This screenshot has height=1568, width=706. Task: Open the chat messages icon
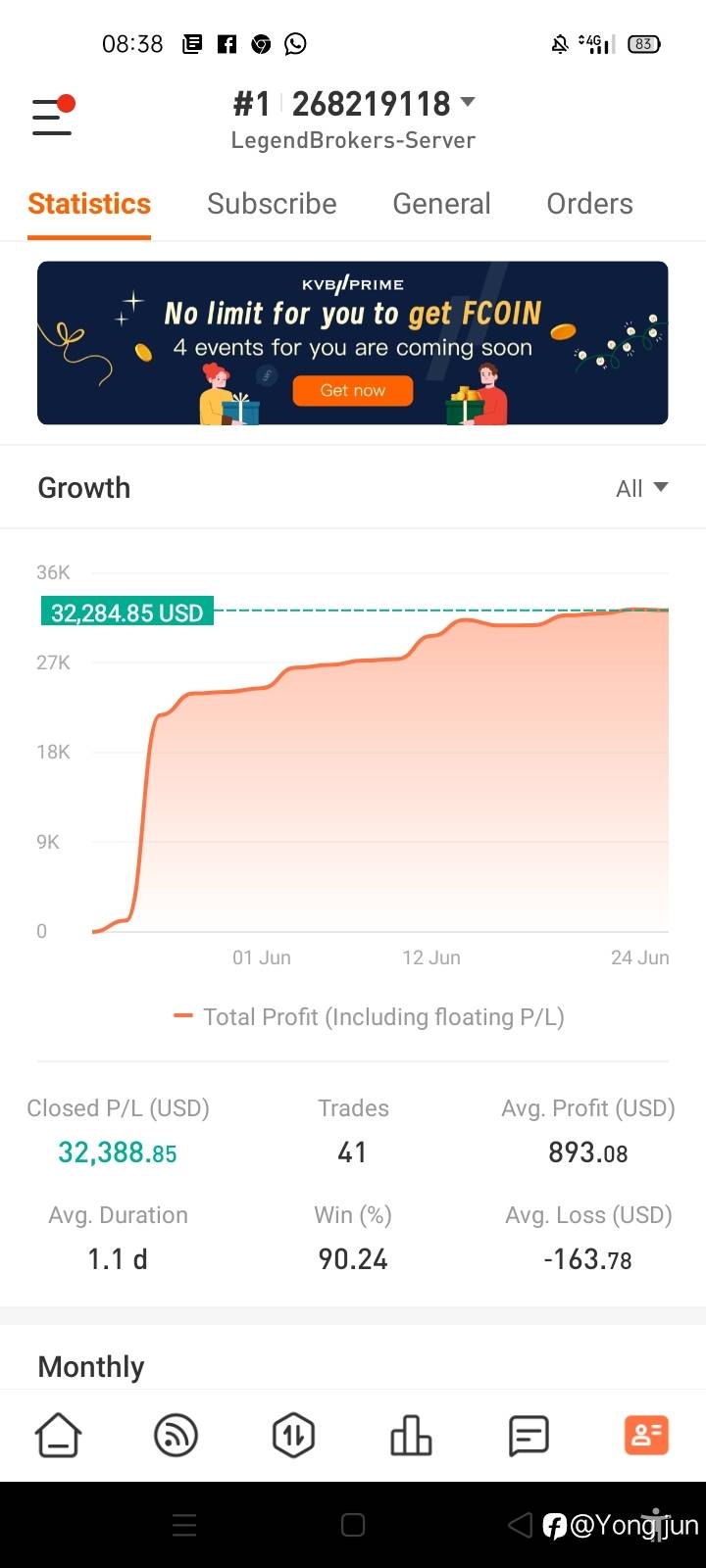click(x=529, y=1436)
